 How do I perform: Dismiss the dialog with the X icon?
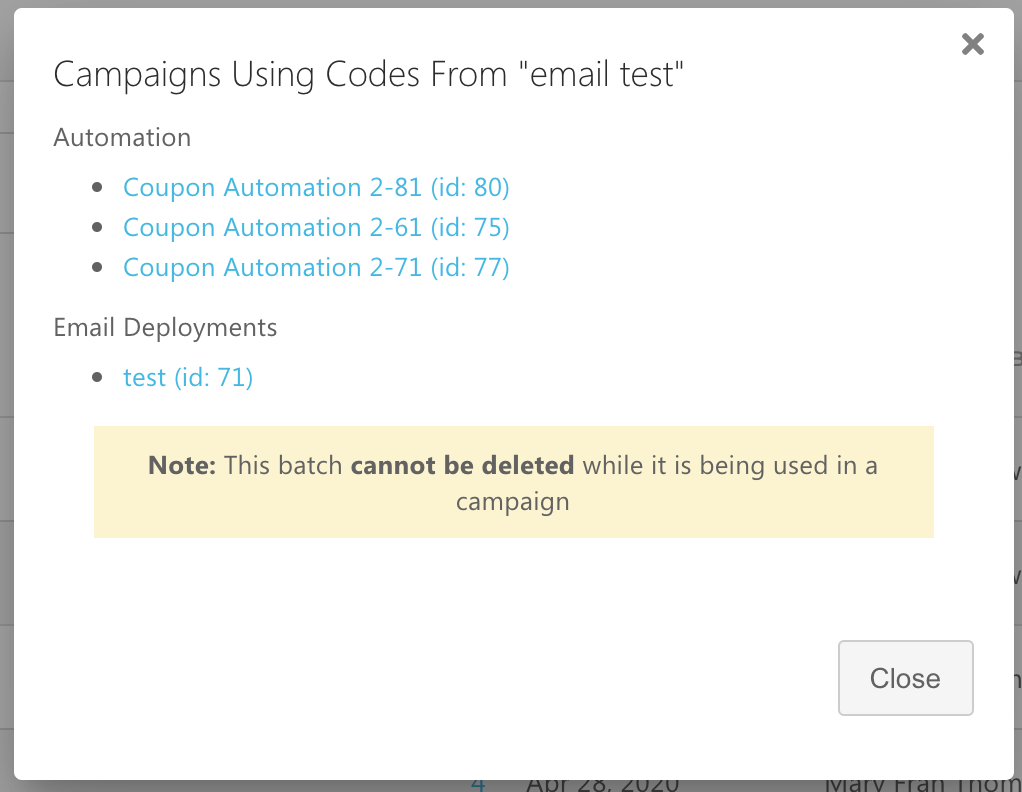pyautogui.click(x=972, y=44)
